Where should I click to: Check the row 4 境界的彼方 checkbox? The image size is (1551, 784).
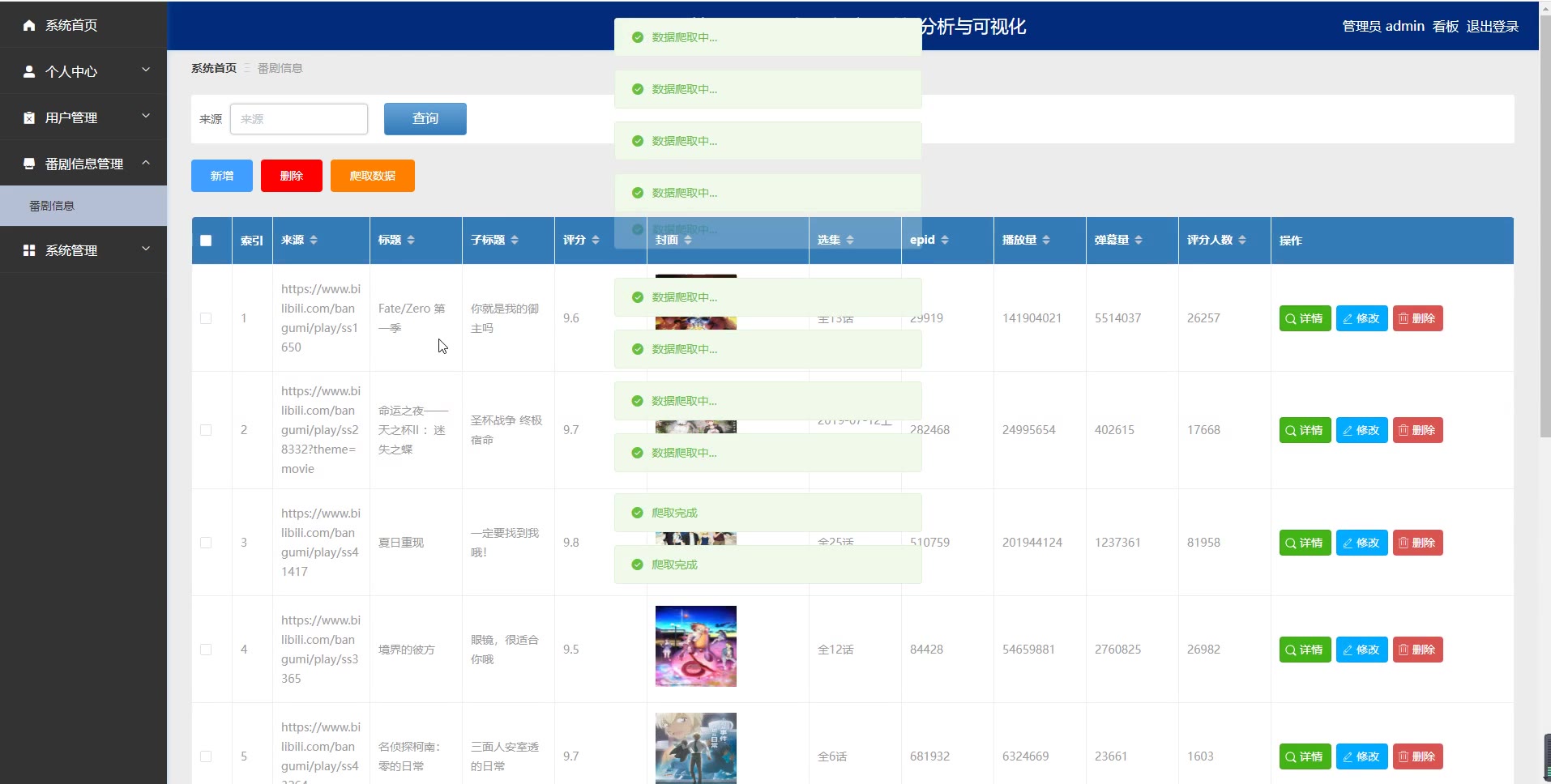click(206, 650)
